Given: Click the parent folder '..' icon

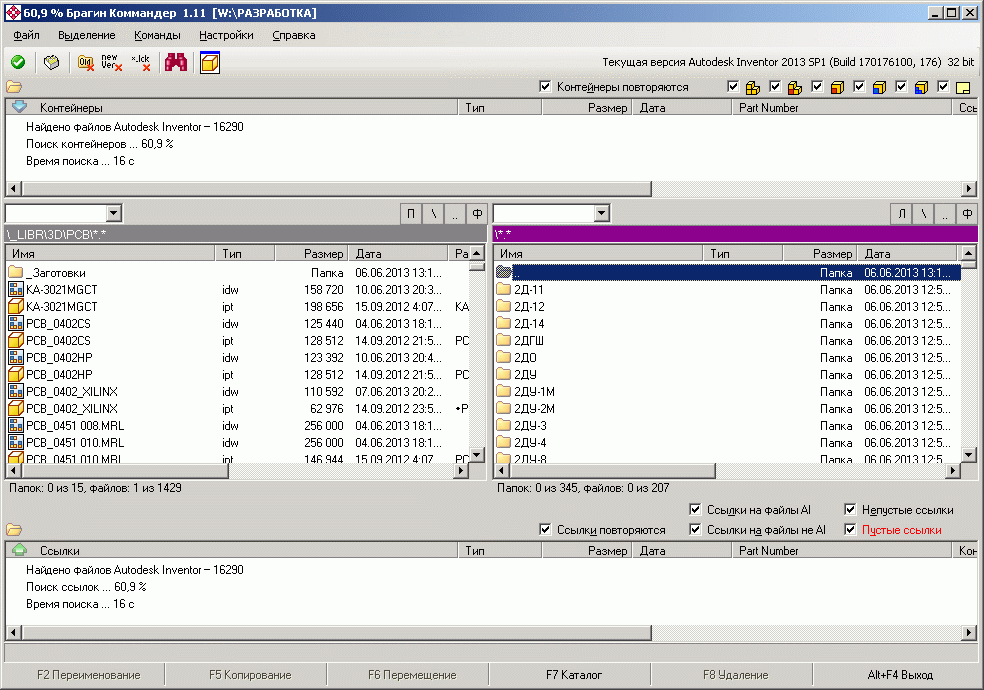Looking at the screenshot, I should coord(503,272).
